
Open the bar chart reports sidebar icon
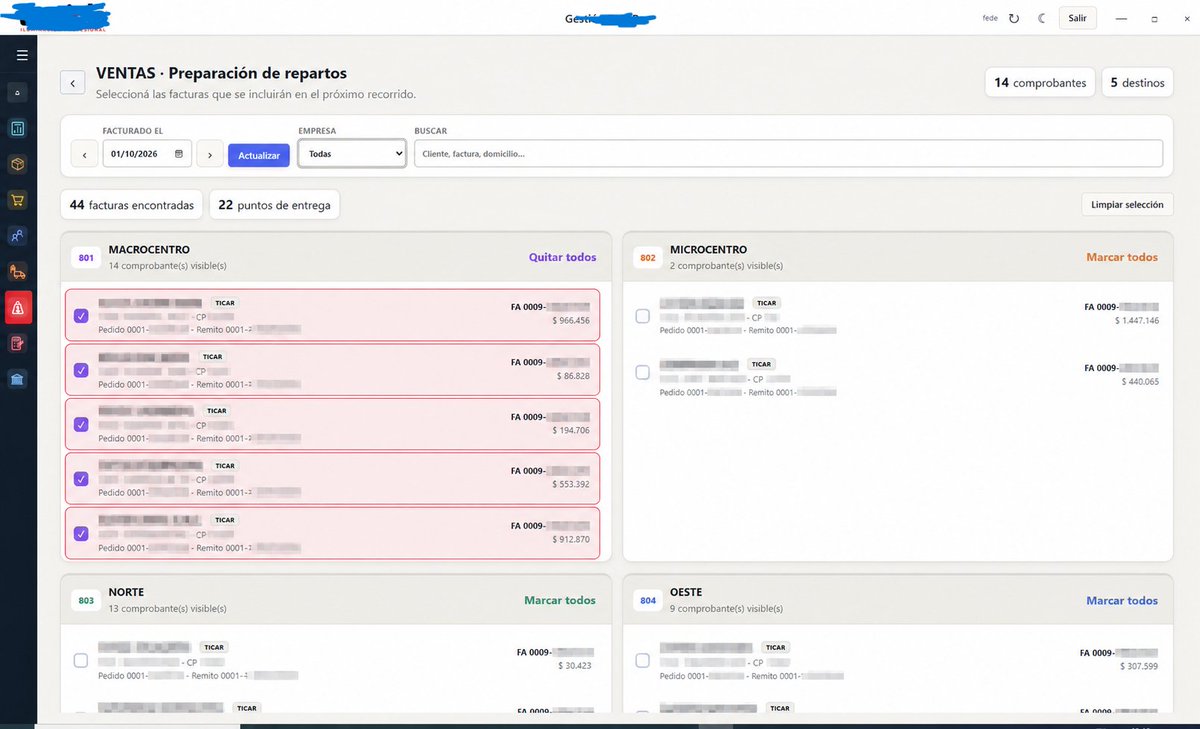pos(18,129)
